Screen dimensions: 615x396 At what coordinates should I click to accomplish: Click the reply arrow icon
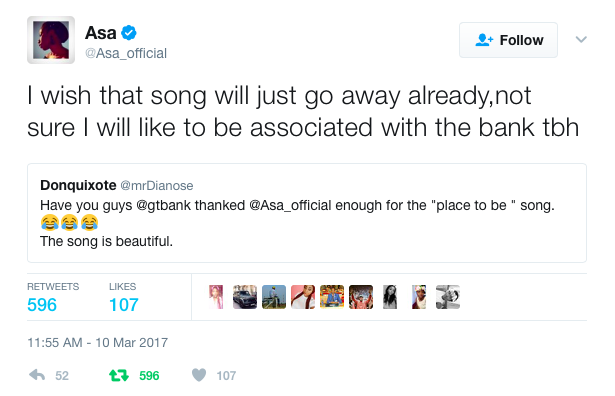(x=37, y=375)
